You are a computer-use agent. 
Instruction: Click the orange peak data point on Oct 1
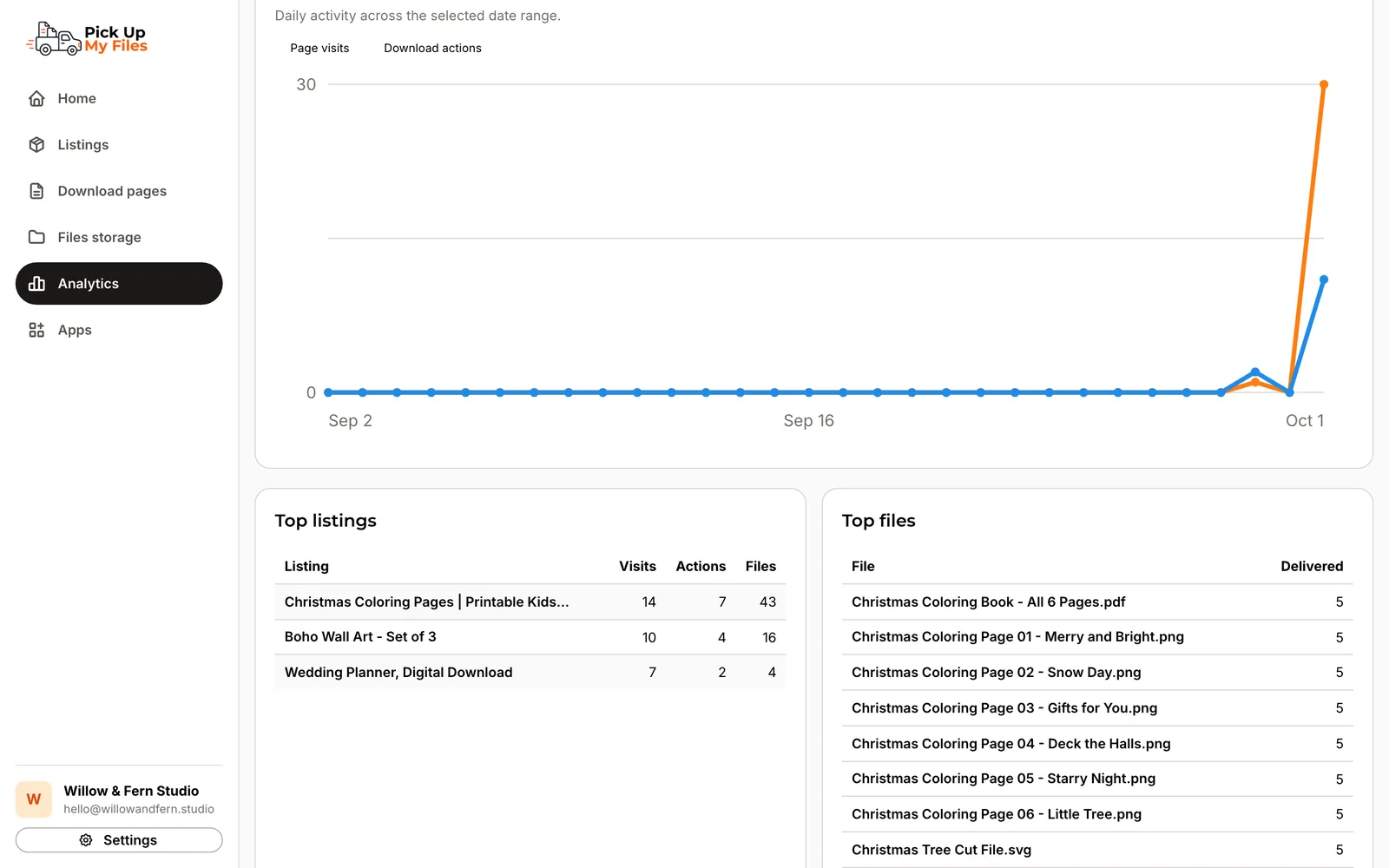click(x=1324, y=84)
